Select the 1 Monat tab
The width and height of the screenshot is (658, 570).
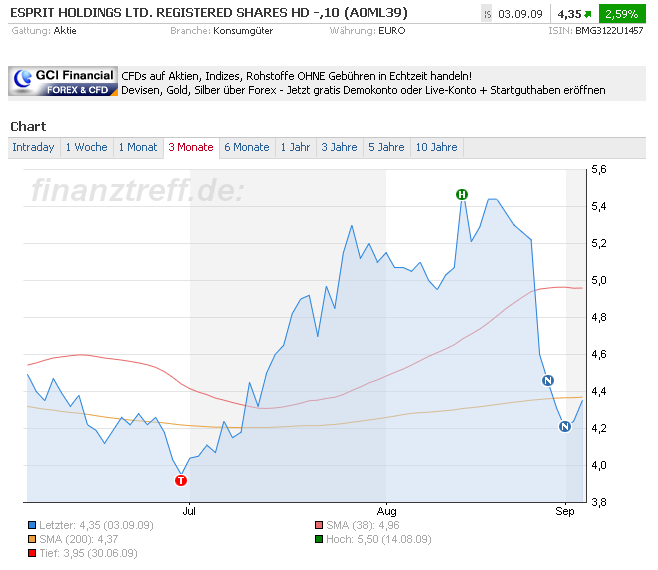tap(138, 147)
